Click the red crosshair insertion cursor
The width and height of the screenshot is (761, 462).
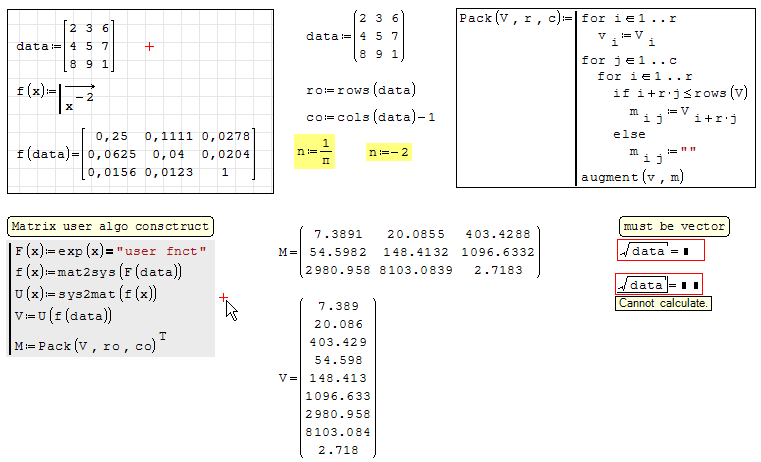149,47
